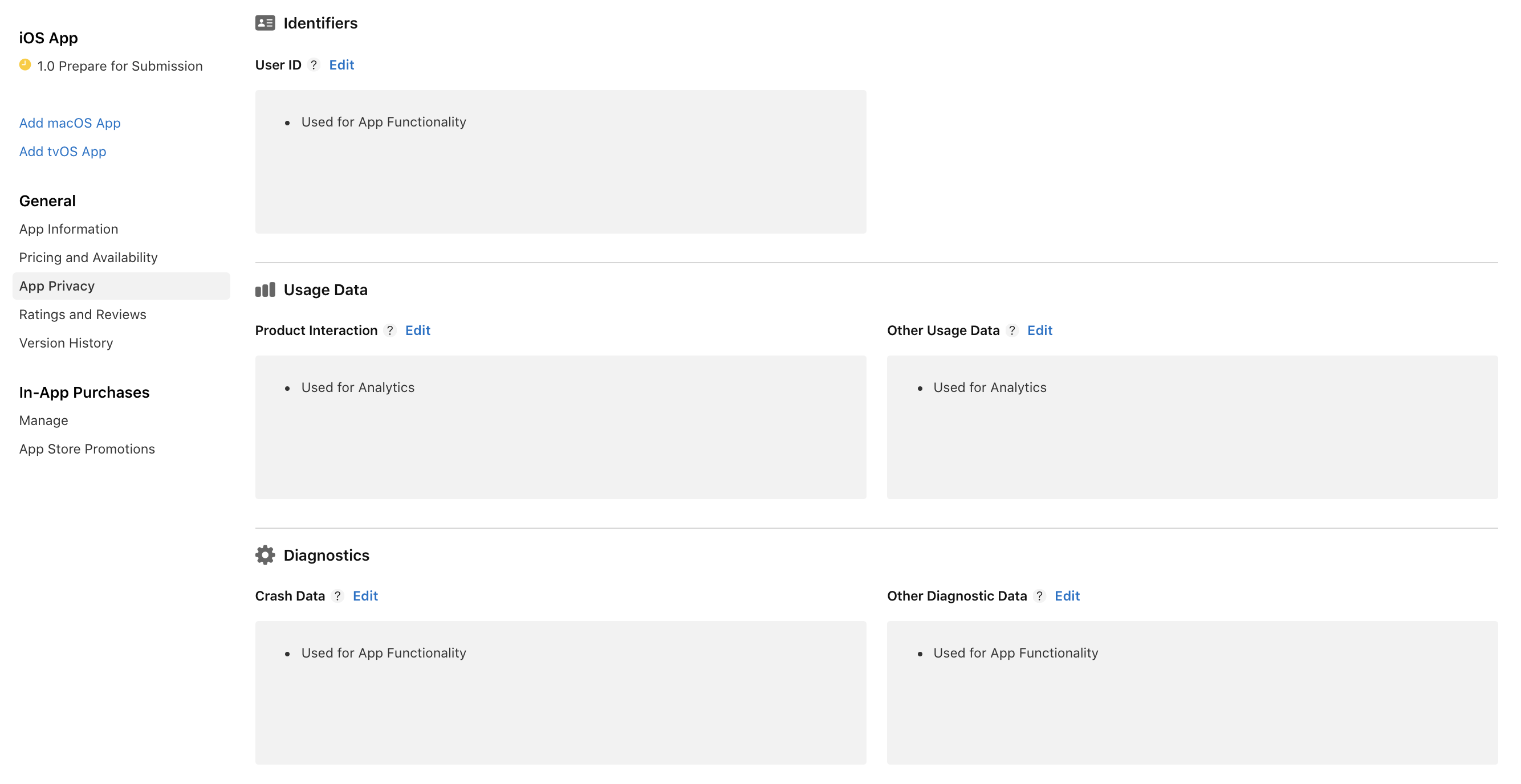Go to Pricing and Availability
Image resolution: width=1521 pixels, height=784 pixels.
pyautogui.click(x=88, y=257)
